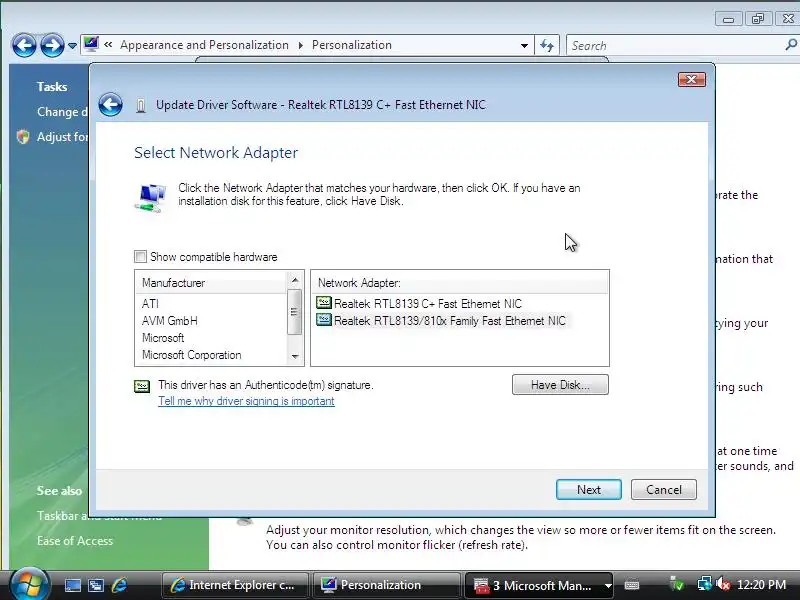
Task: Open the address bar history dropdown
Action: point(524,45)
